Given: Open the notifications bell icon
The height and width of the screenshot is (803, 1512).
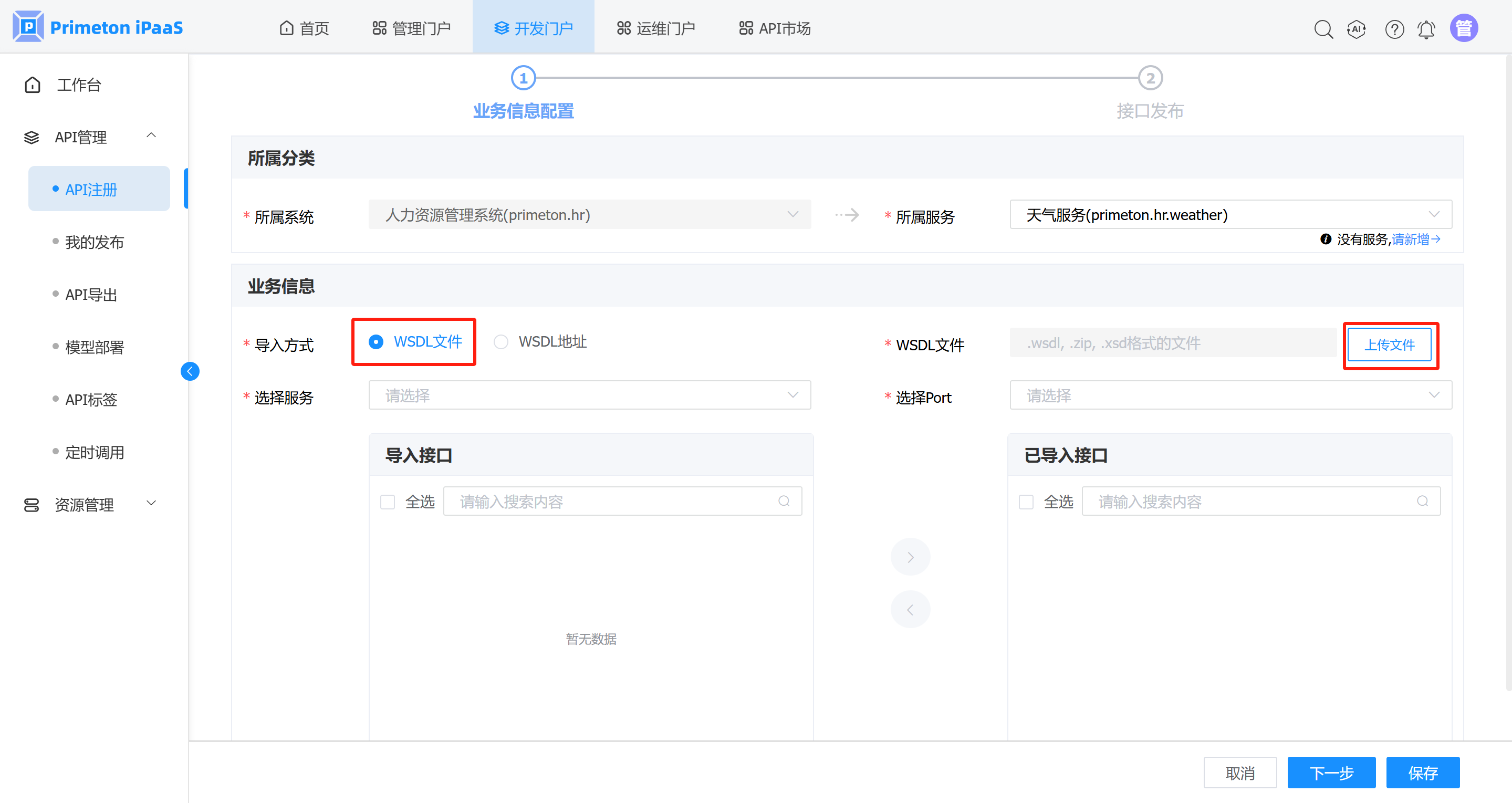Looking at the screenshot, I should pos(1426,29).
